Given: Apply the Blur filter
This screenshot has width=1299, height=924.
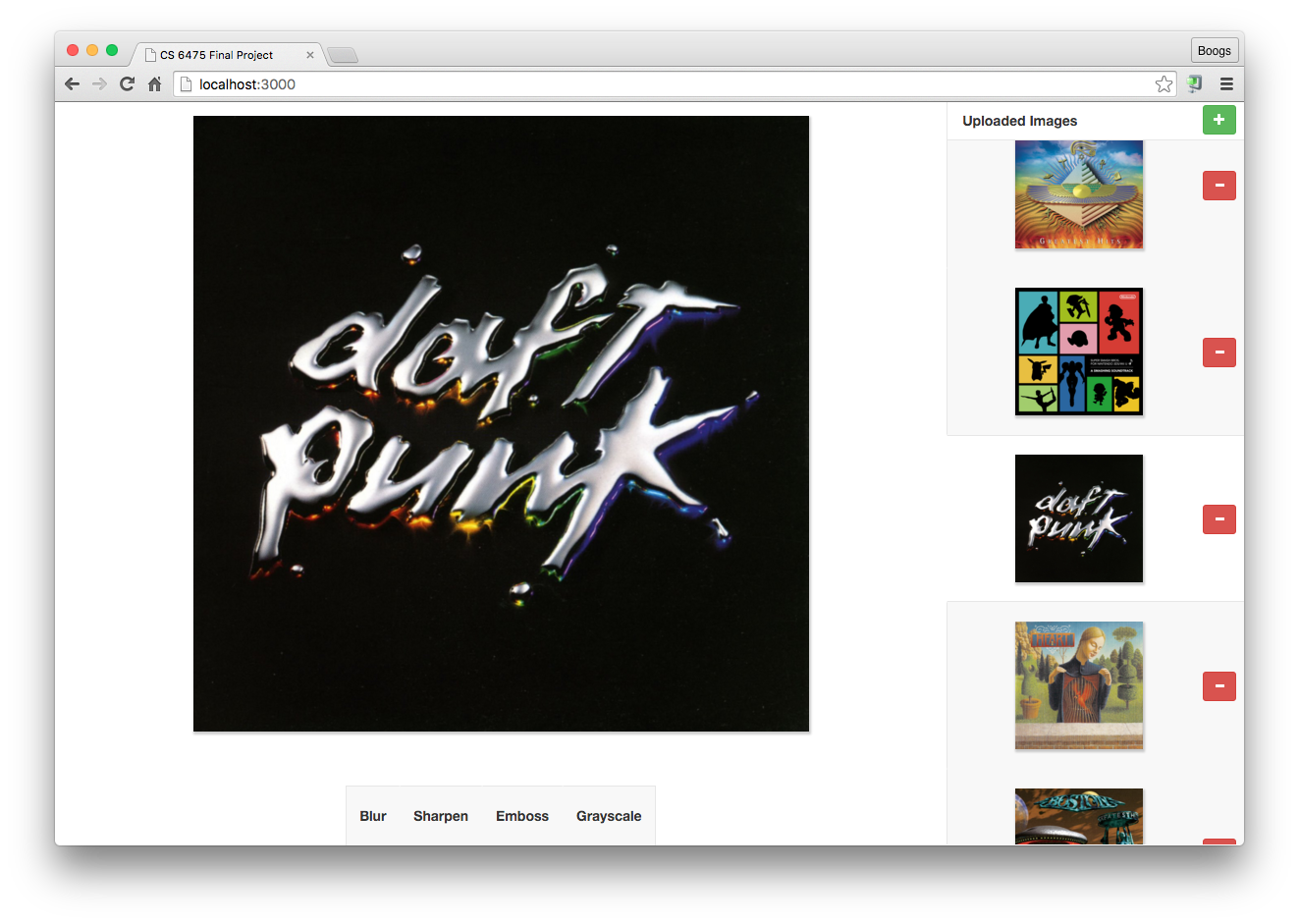Looking at the screenshot, I should 373,816.
